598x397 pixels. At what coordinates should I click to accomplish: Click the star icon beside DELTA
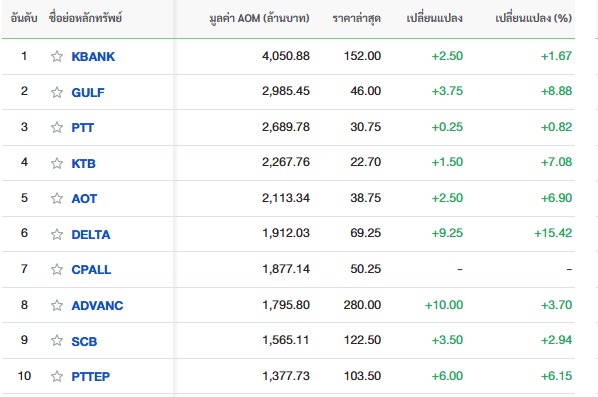click(57, 234)
